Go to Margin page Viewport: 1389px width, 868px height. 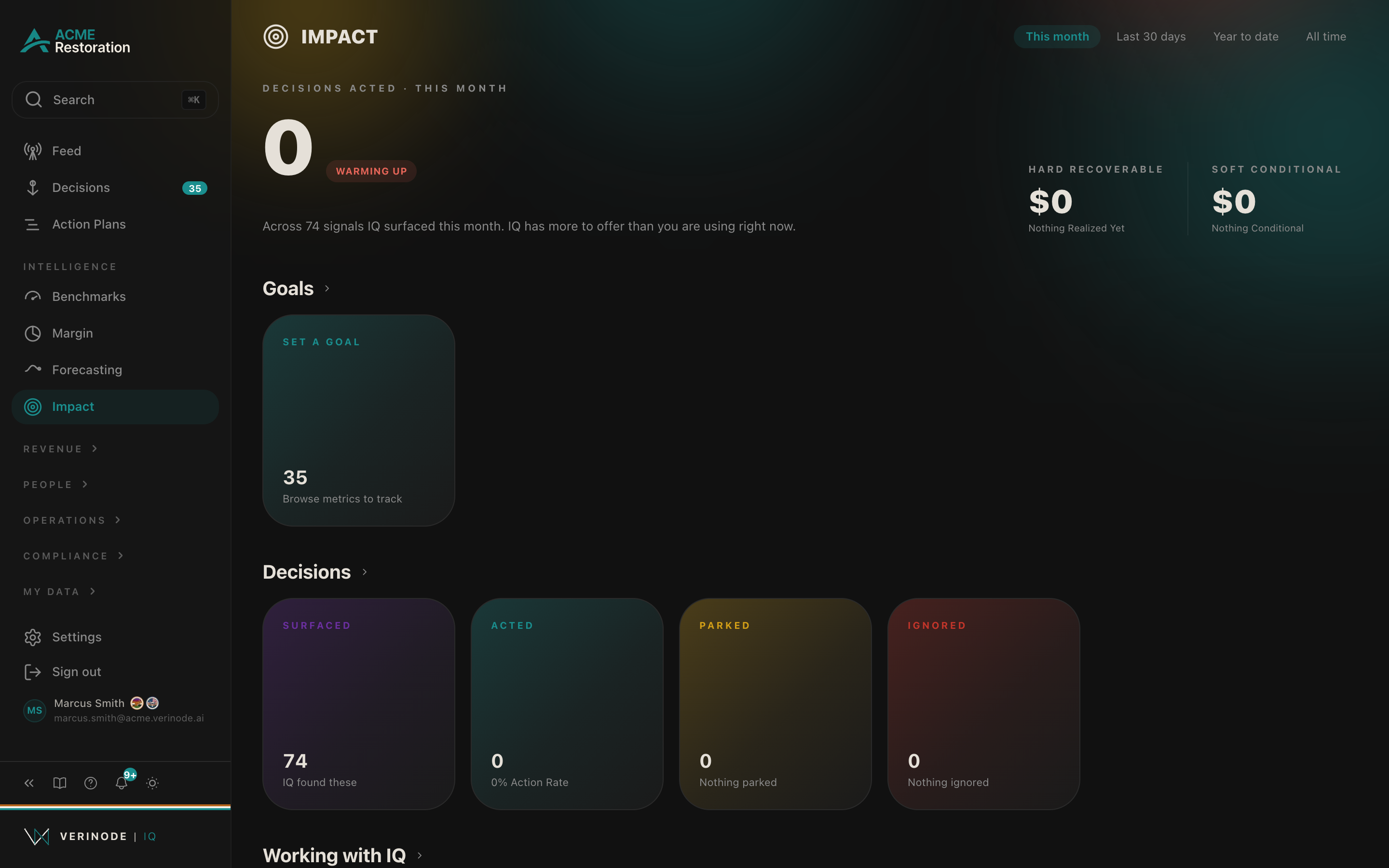coord(115,334)
